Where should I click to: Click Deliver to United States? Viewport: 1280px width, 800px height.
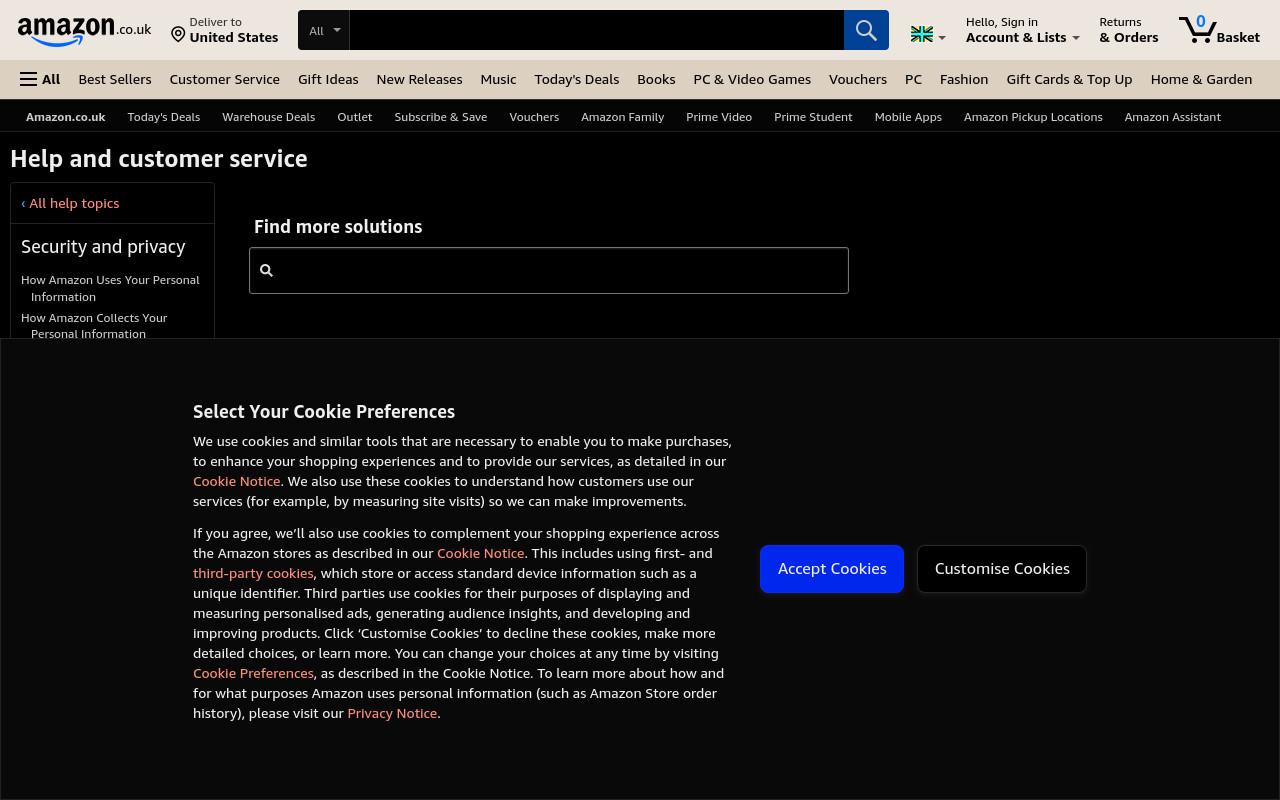tap(225, 30)
